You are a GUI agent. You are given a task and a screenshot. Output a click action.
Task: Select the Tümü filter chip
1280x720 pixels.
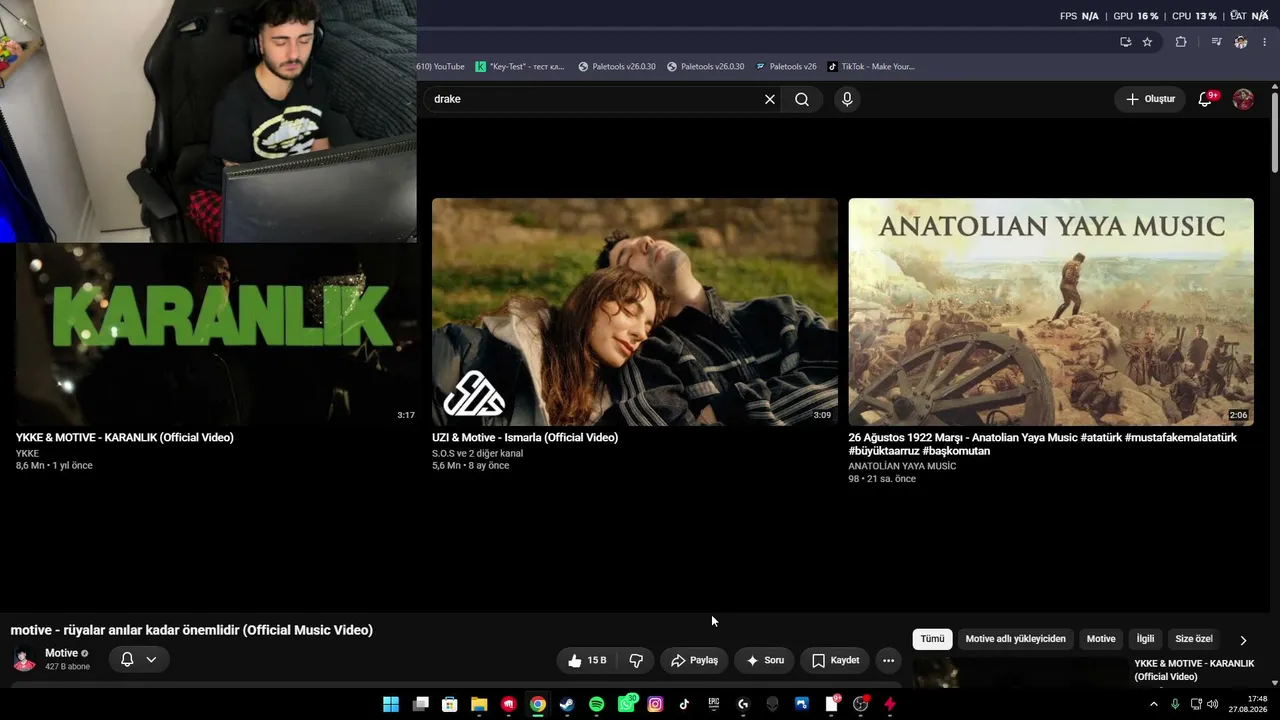932,639
